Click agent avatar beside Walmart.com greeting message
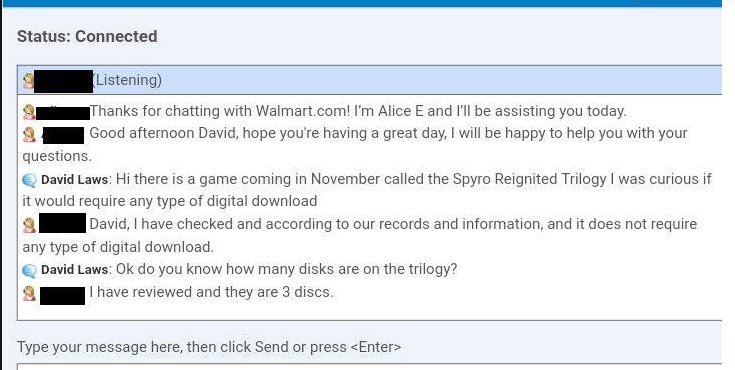Image resolution: width=735 pixels, height=370 pixels. 29,112
